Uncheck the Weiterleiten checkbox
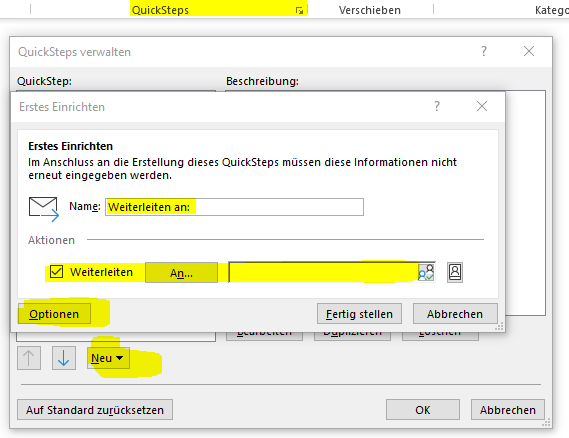This screenshot has height=438, width=569. (x=57, y=272)
